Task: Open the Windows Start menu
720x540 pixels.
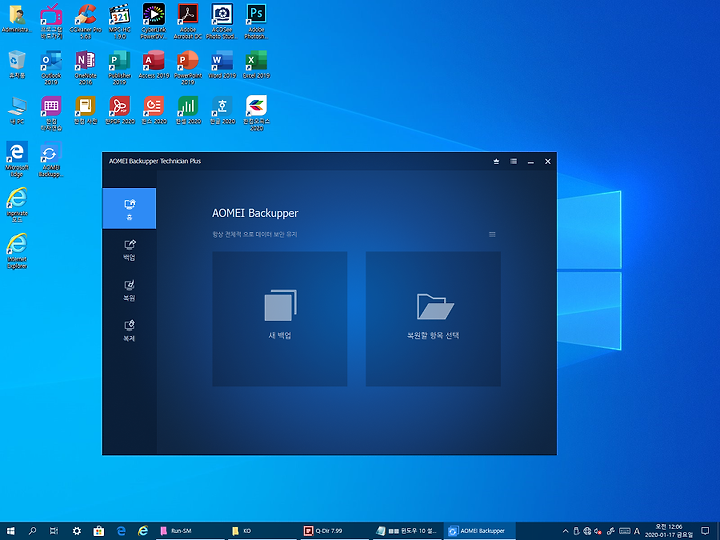Action: click(x=11, y=531)
